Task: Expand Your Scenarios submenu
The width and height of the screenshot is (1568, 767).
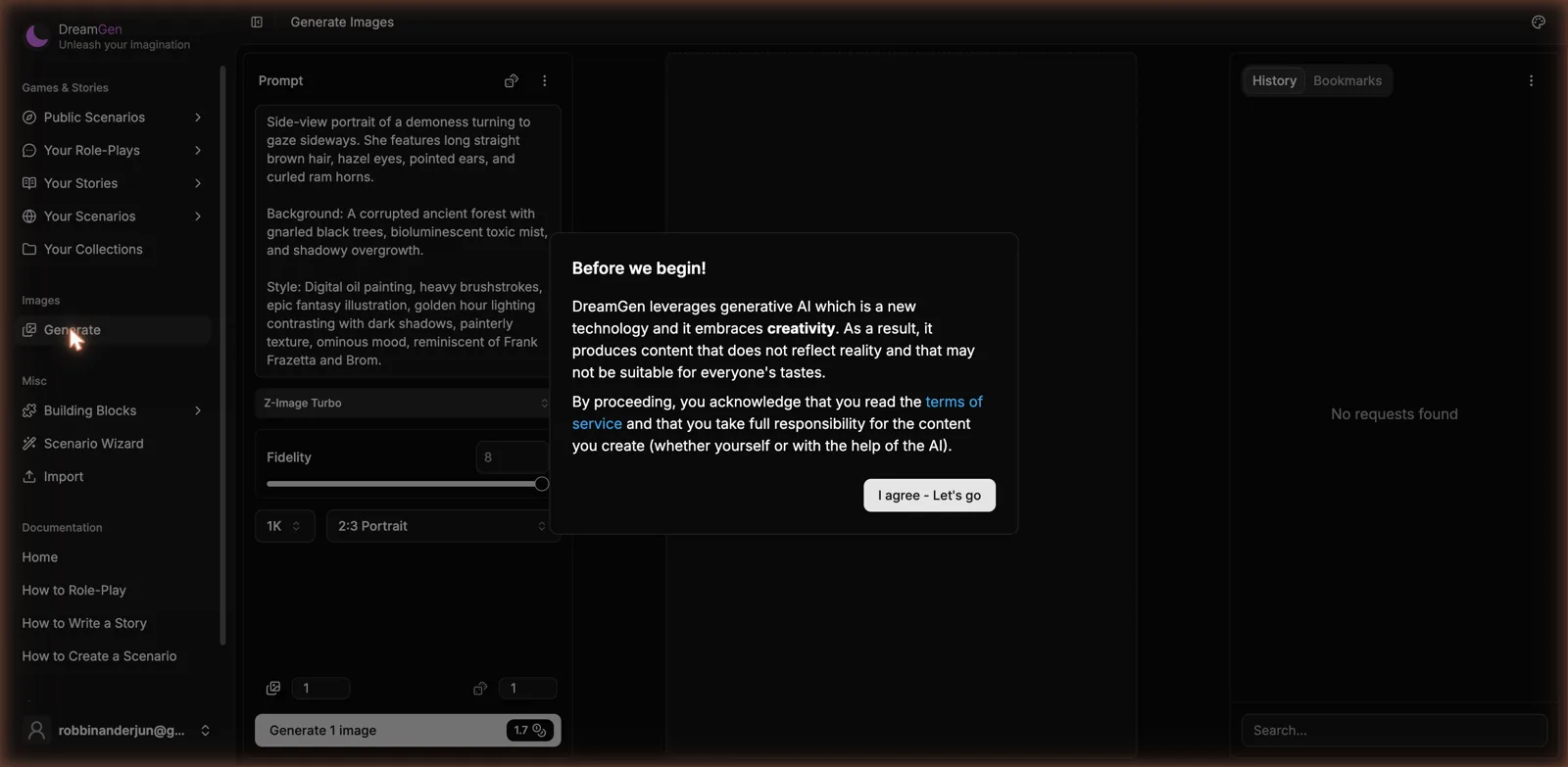Action: [198, 216]
